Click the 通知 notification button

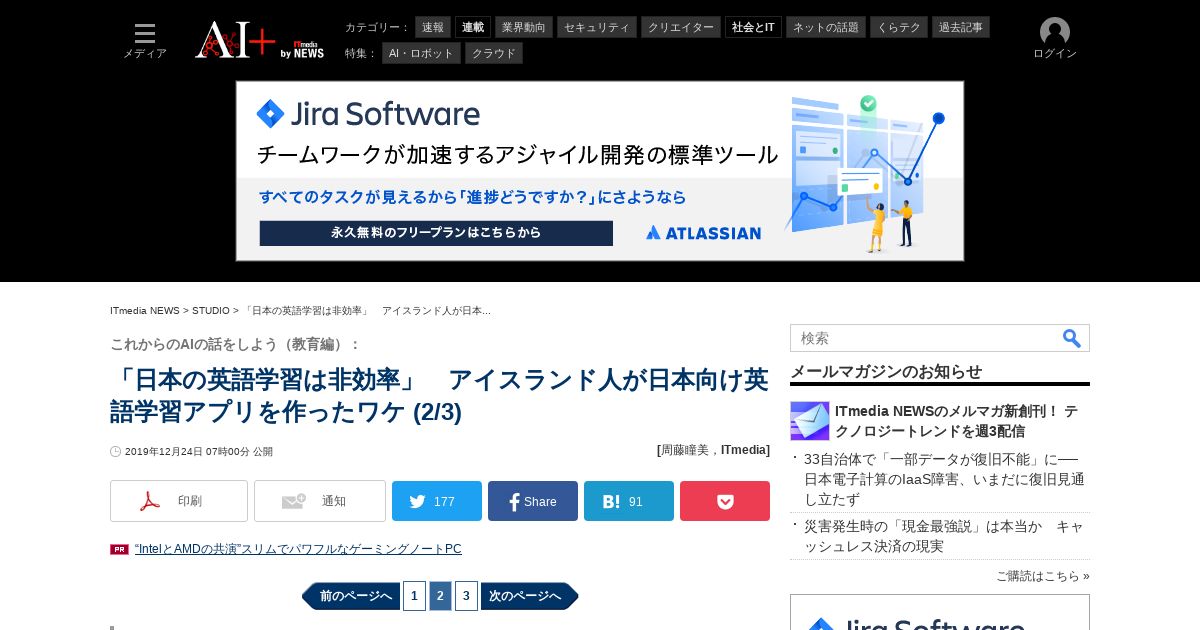click(x=320, y=501)
